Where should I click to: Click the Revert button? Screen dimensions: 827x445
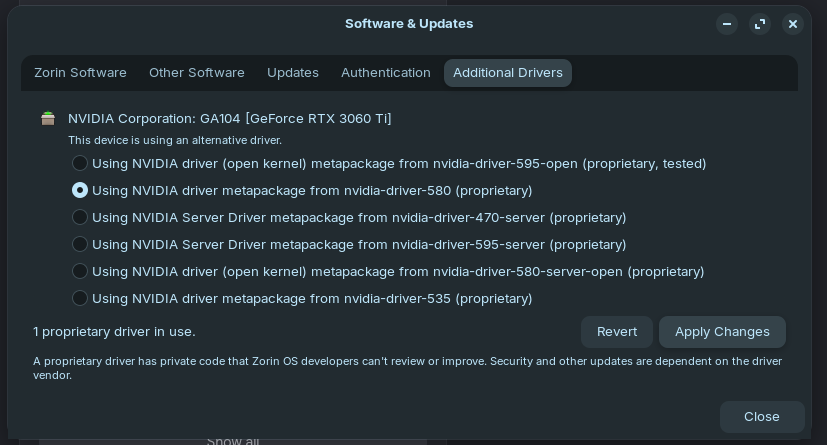(x=617, y=332)
